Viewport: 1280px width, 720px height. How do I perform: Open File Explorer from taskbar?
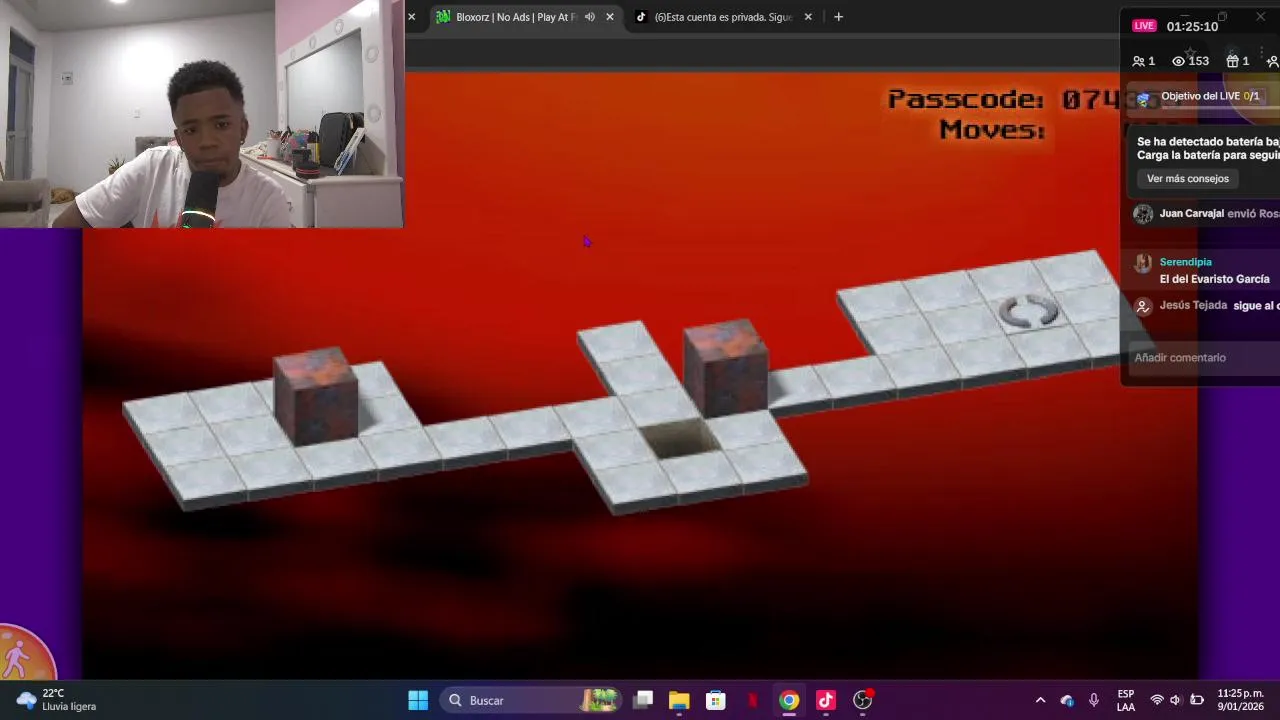(x=679, y=700)
